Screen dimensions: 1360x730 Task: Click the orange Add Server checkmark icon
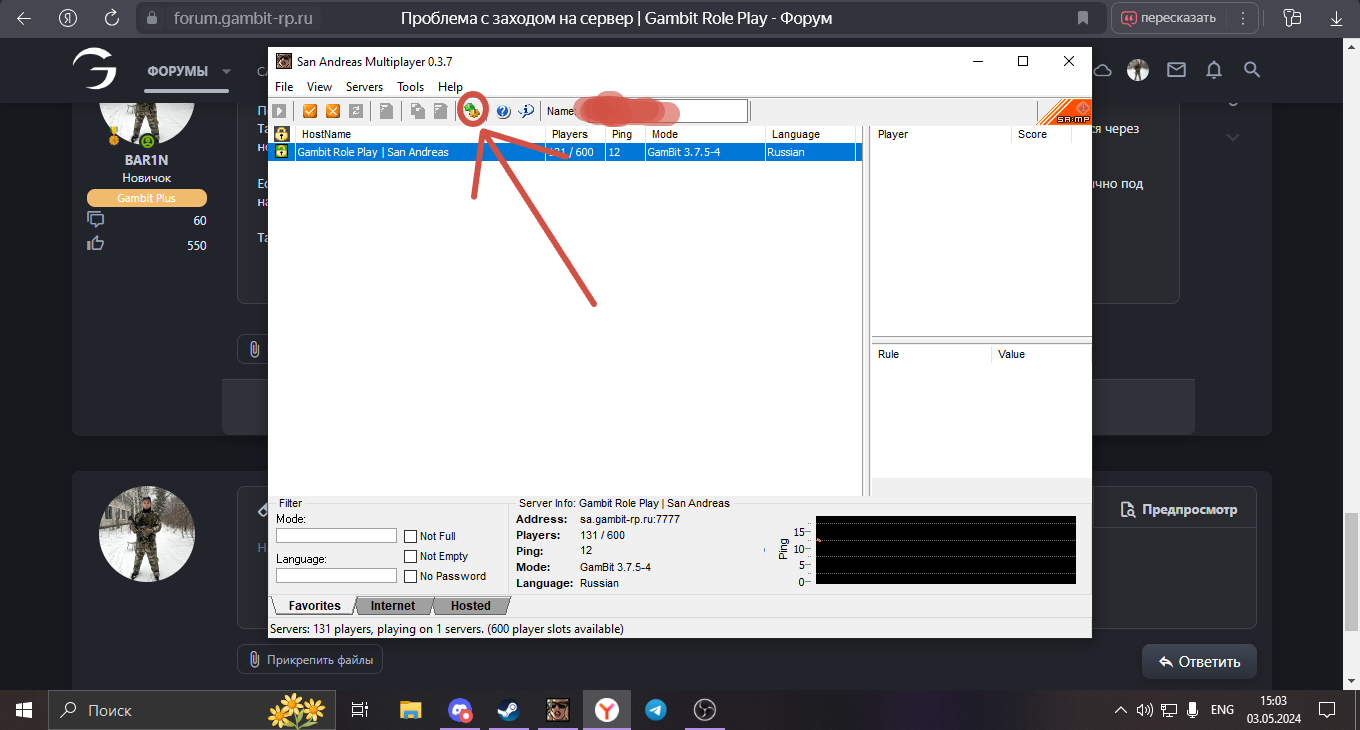click(x=310, y=111)
